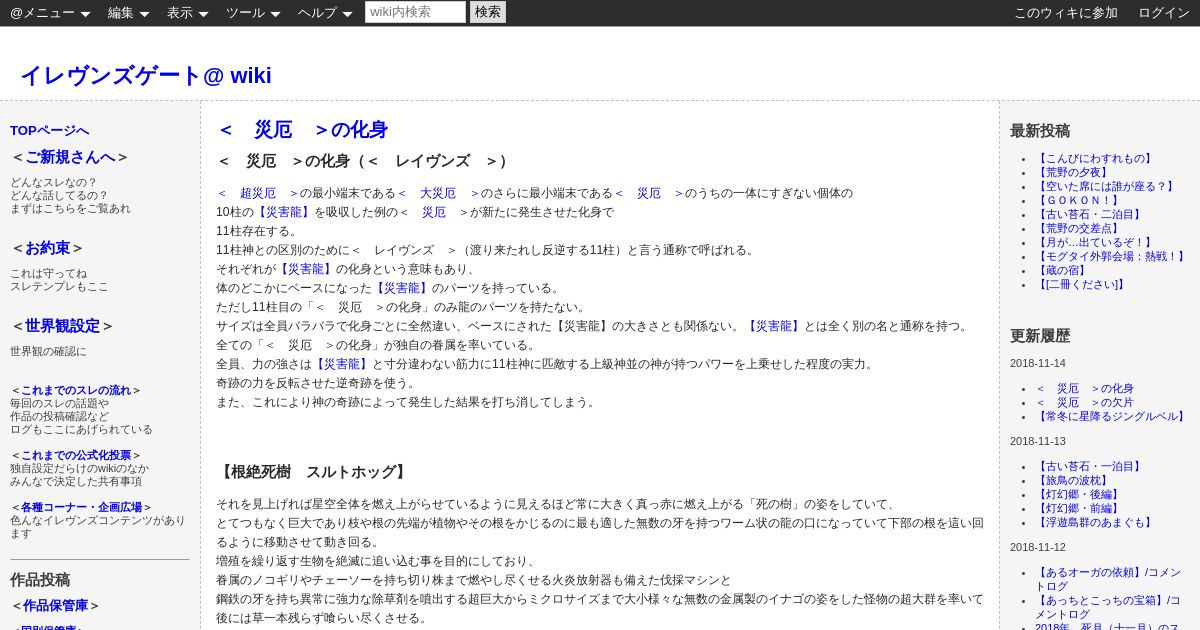
Task: Open 世界観設定 sidebar link
Action: click(x=63, y=326)
